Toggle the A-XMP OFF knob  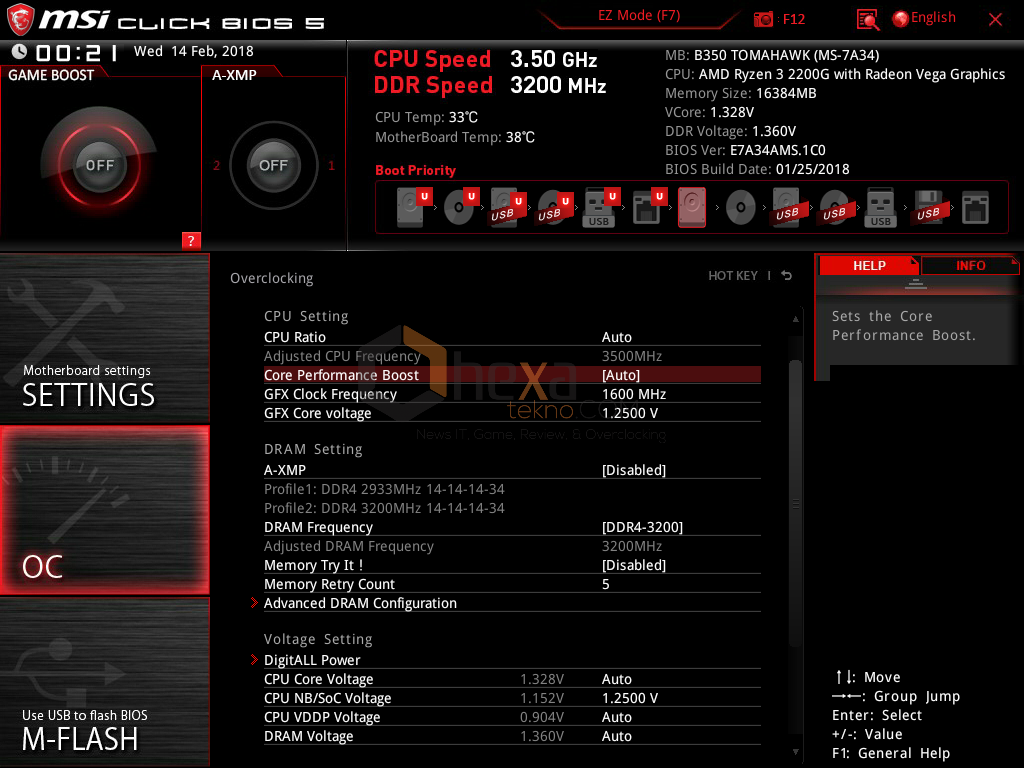pos(274,165)
